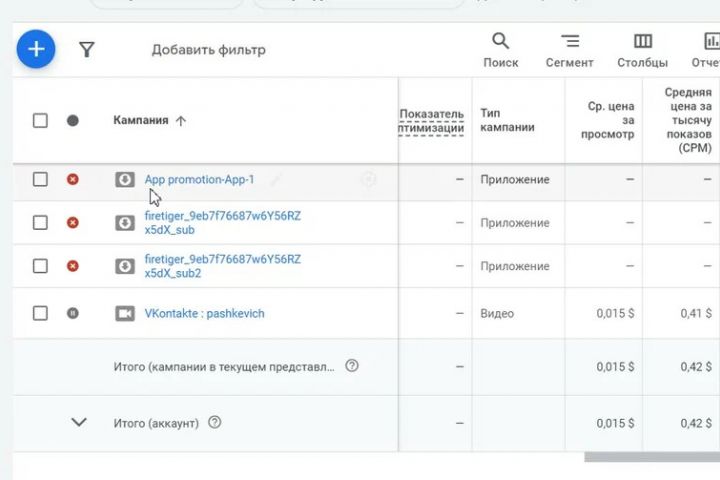Screen dimensions: 720x480
Task: Toggle the select-all campaigns header checkbox
Action: pyautogui.click(x=40, y=120)
